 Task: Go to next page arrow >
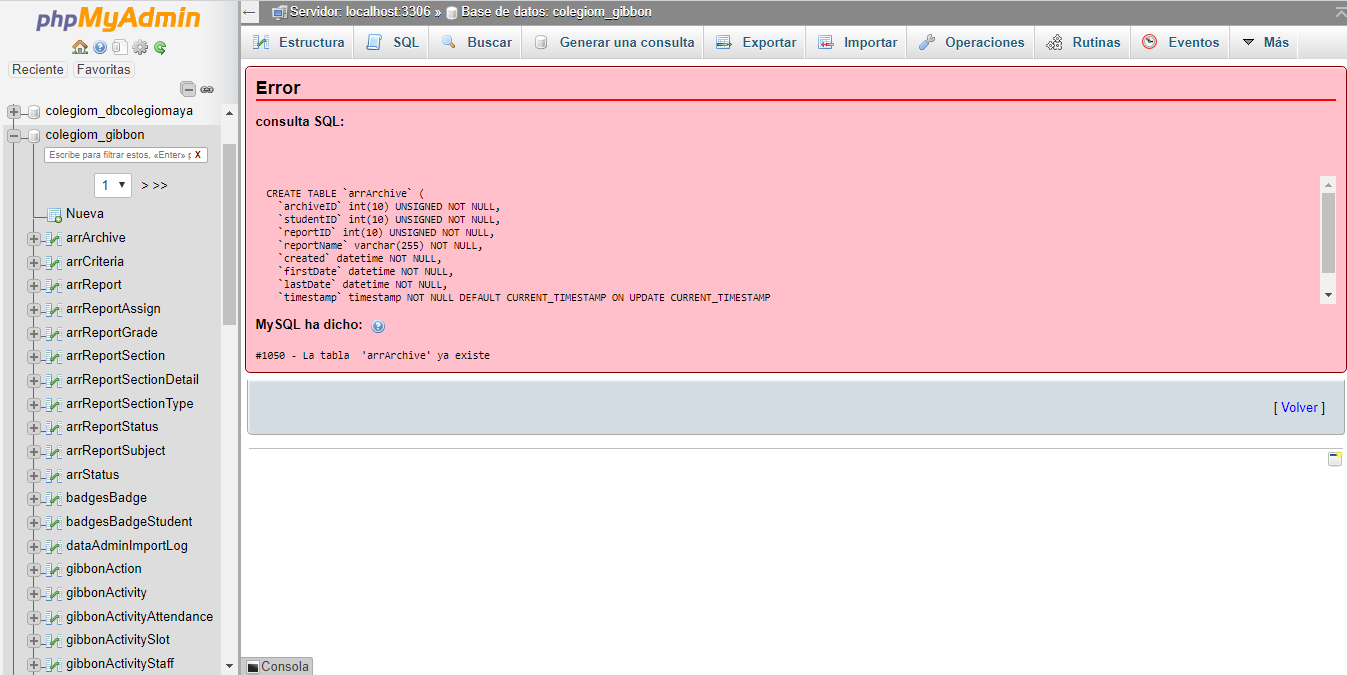point(145,185)
